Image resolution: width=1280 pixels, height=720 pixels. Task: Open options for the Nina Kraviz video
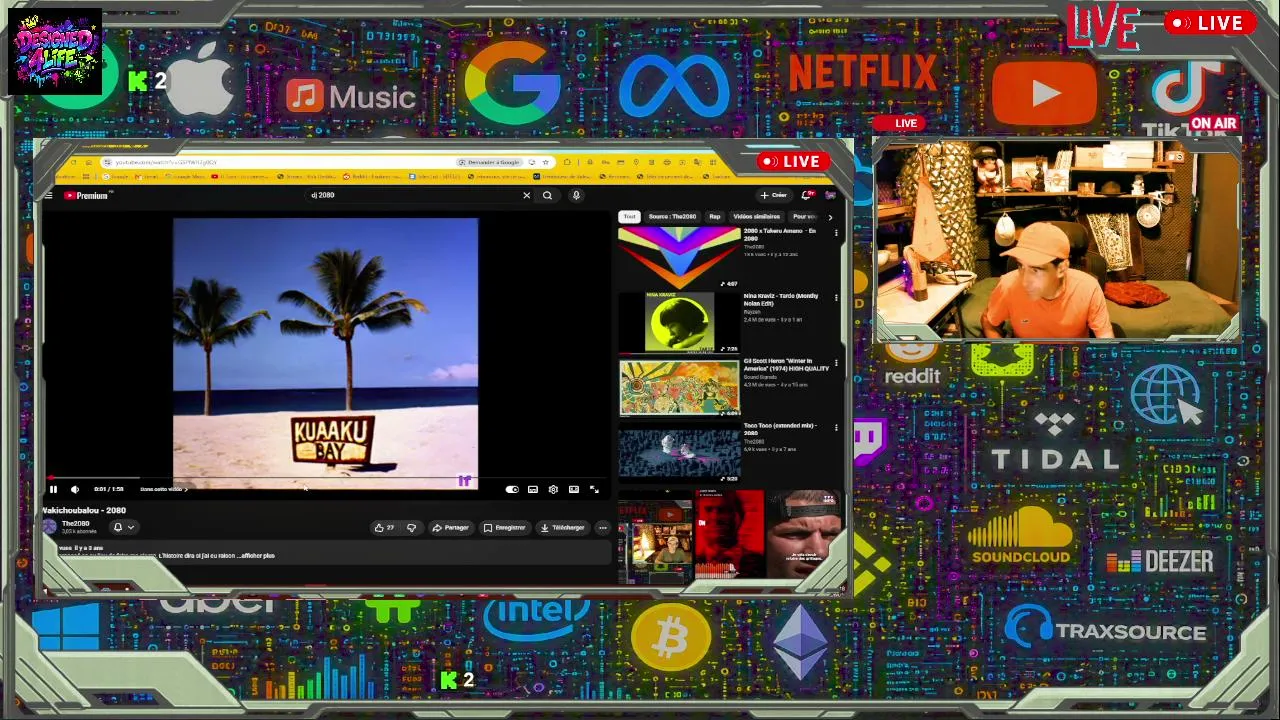pyautogui.click(x=836, y=298)
